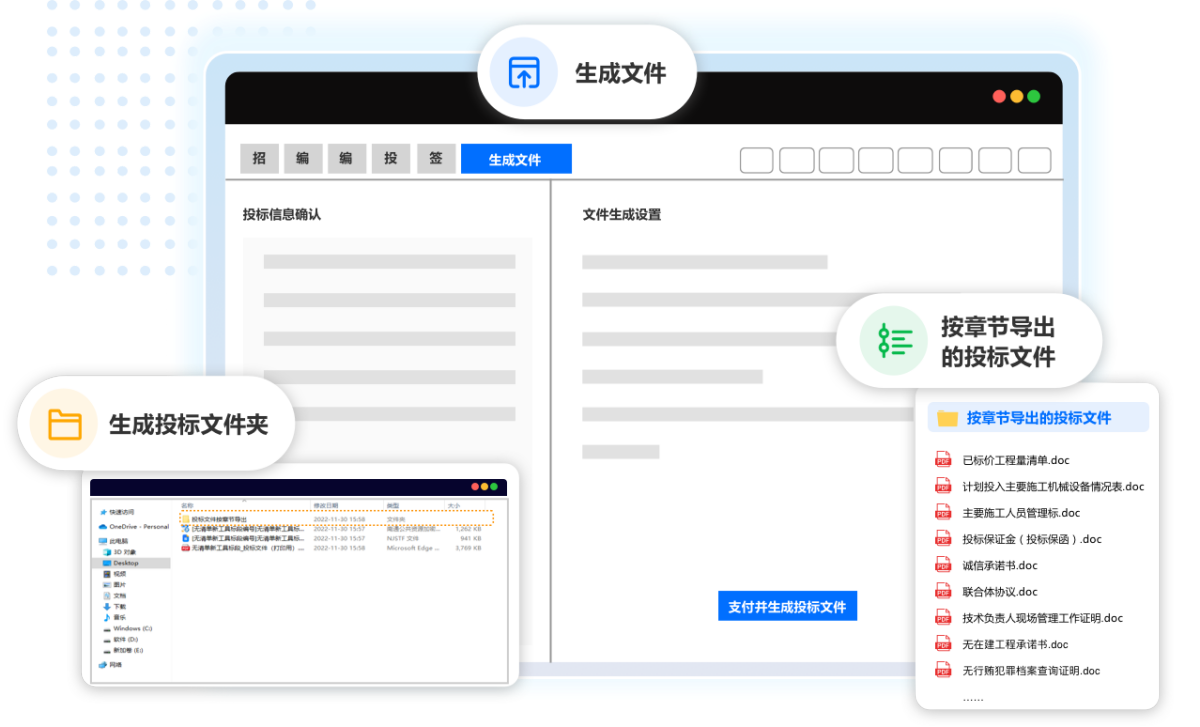Select the 生成文件 tab
The image size is (1200, 727).
coord(515,159)
